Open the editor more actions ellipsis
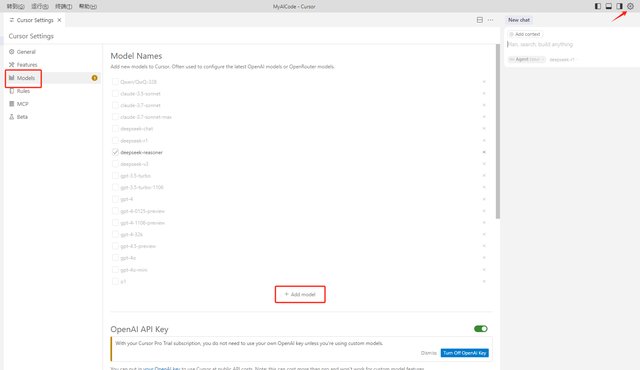This screenshot has width=640, height=370. 490,20
